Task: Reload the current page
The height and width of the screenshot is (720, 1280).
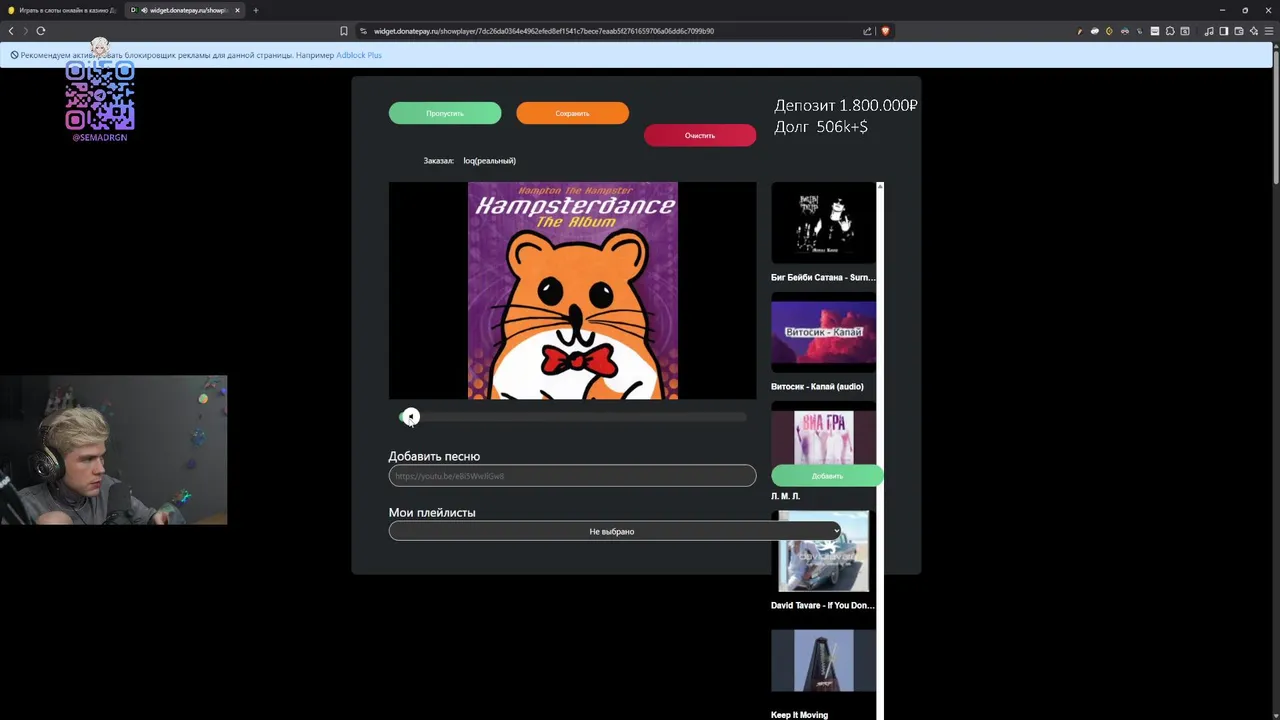Action: click(41, 31)
